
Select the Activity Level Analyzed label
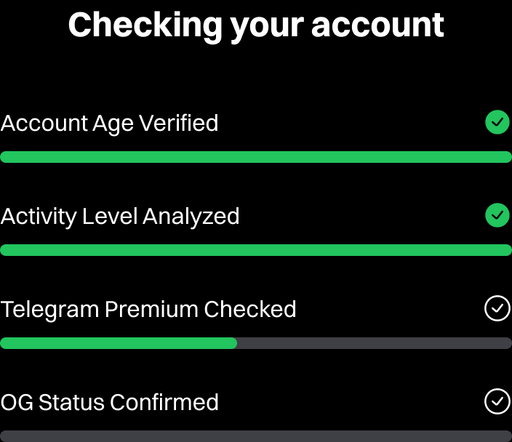point(120,217)
